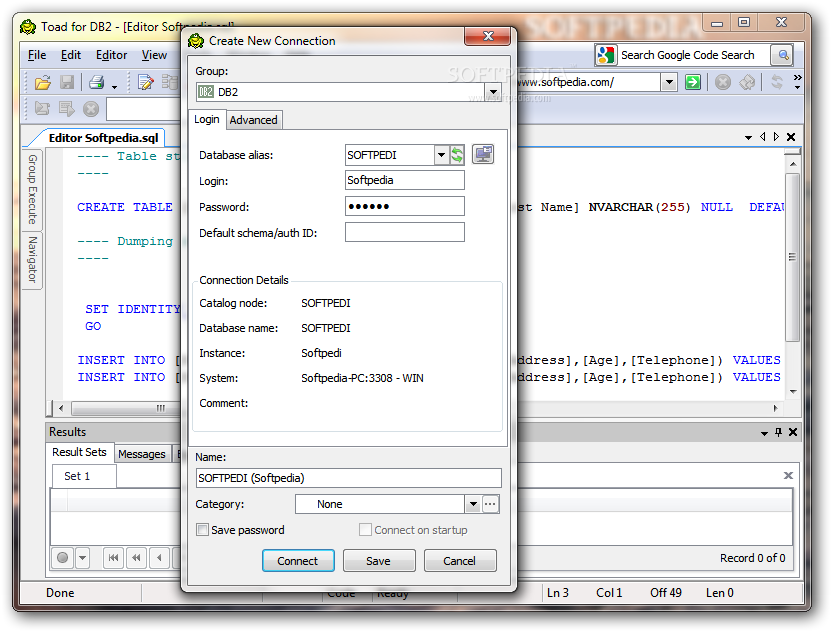Pin the Results panel

778,432
